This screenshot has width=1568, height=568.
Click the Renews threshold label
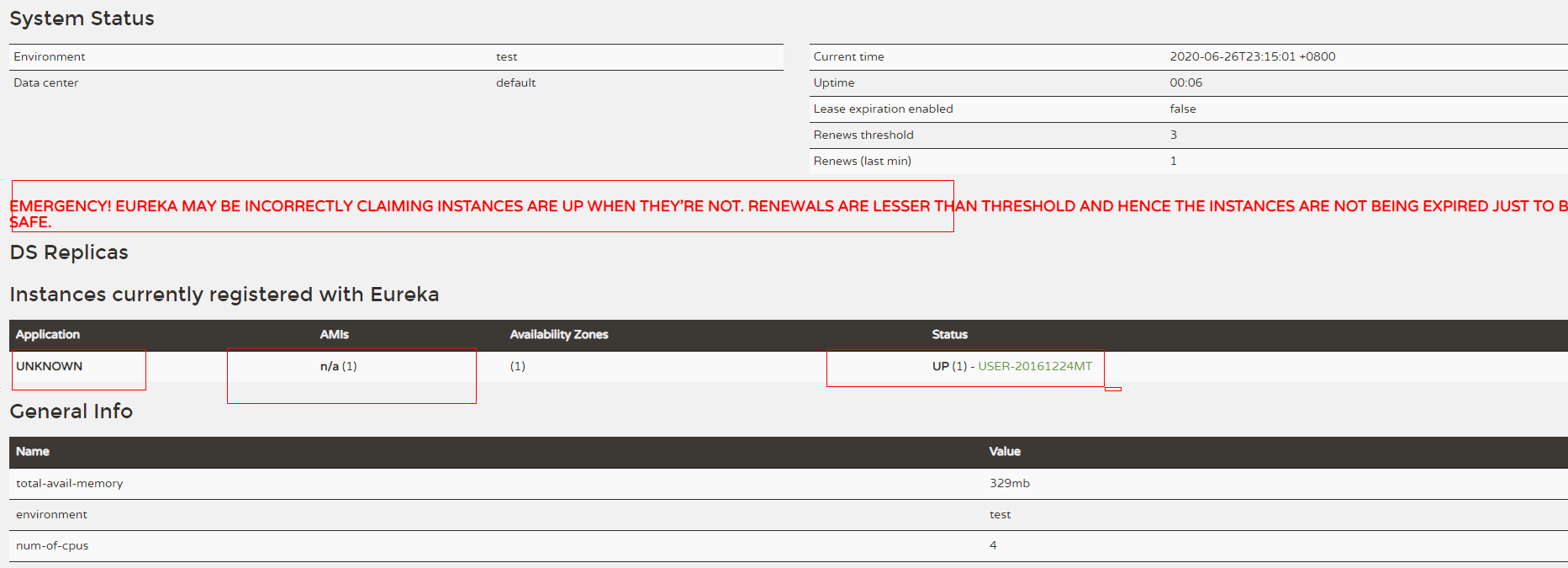click(x=863, y=135)
